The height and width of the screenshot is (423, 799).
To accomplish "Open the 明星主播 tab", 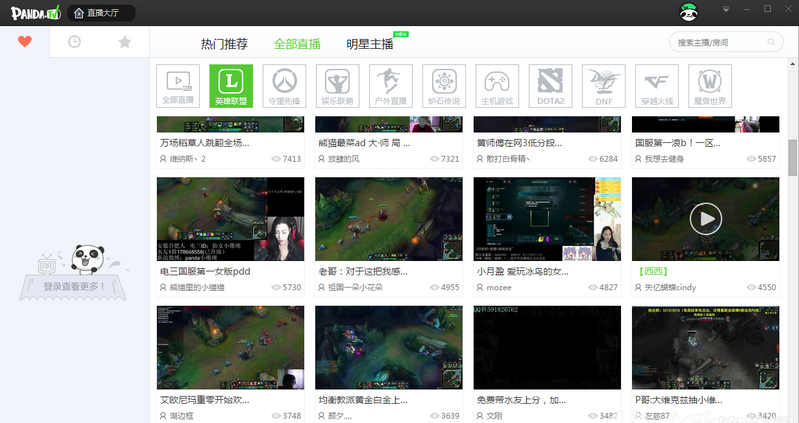I will click(x=370, y=44).
